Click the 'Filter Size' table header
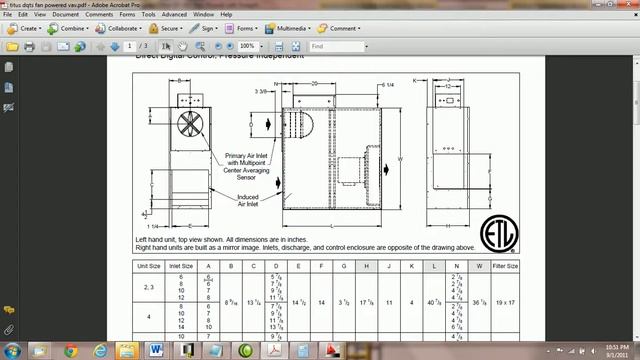This screenshot has height=360, width=640. click(x=505, y=266)
